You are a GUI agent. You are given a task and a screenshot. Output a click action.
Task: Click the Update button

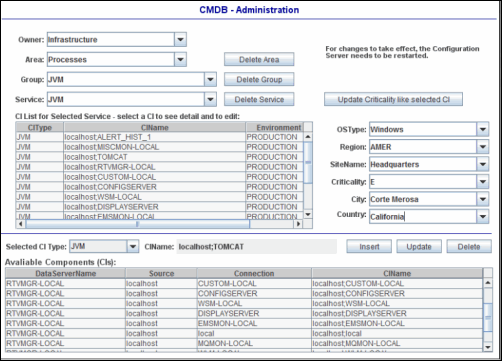[419, 247]
